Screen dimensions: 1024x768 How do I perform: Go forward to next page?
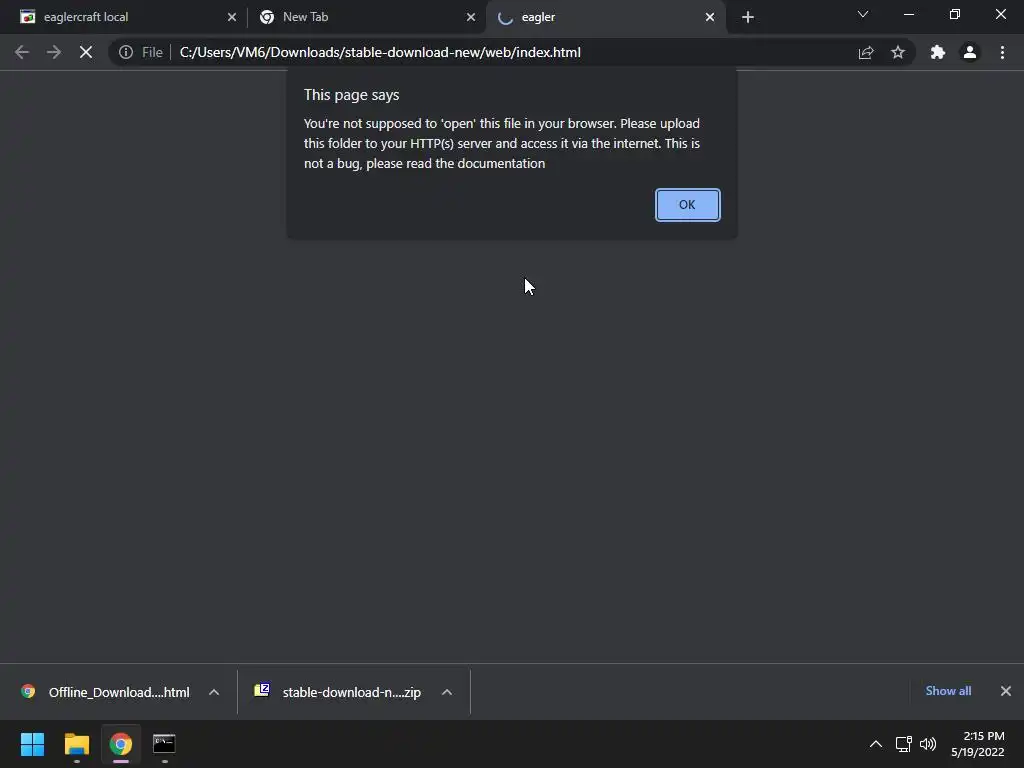coord(54,52)
